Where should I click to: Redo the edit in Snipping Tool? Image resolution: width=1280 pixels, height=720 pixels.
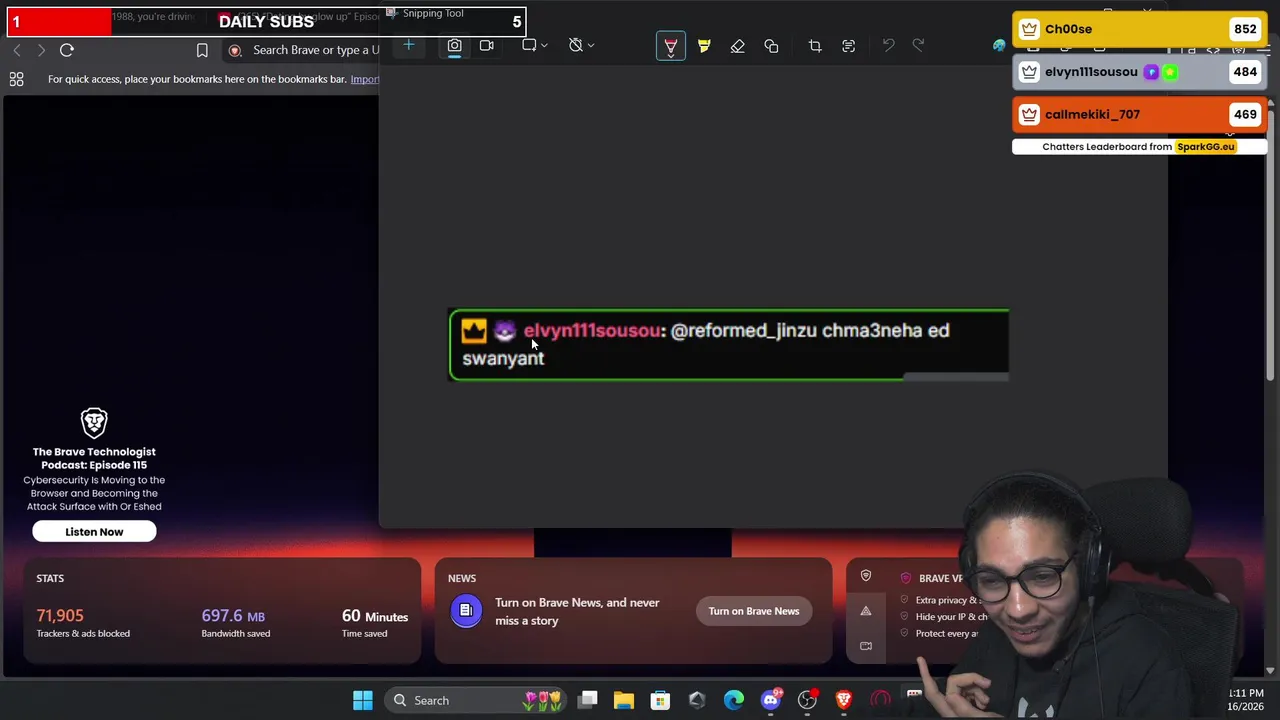point(919,45)
